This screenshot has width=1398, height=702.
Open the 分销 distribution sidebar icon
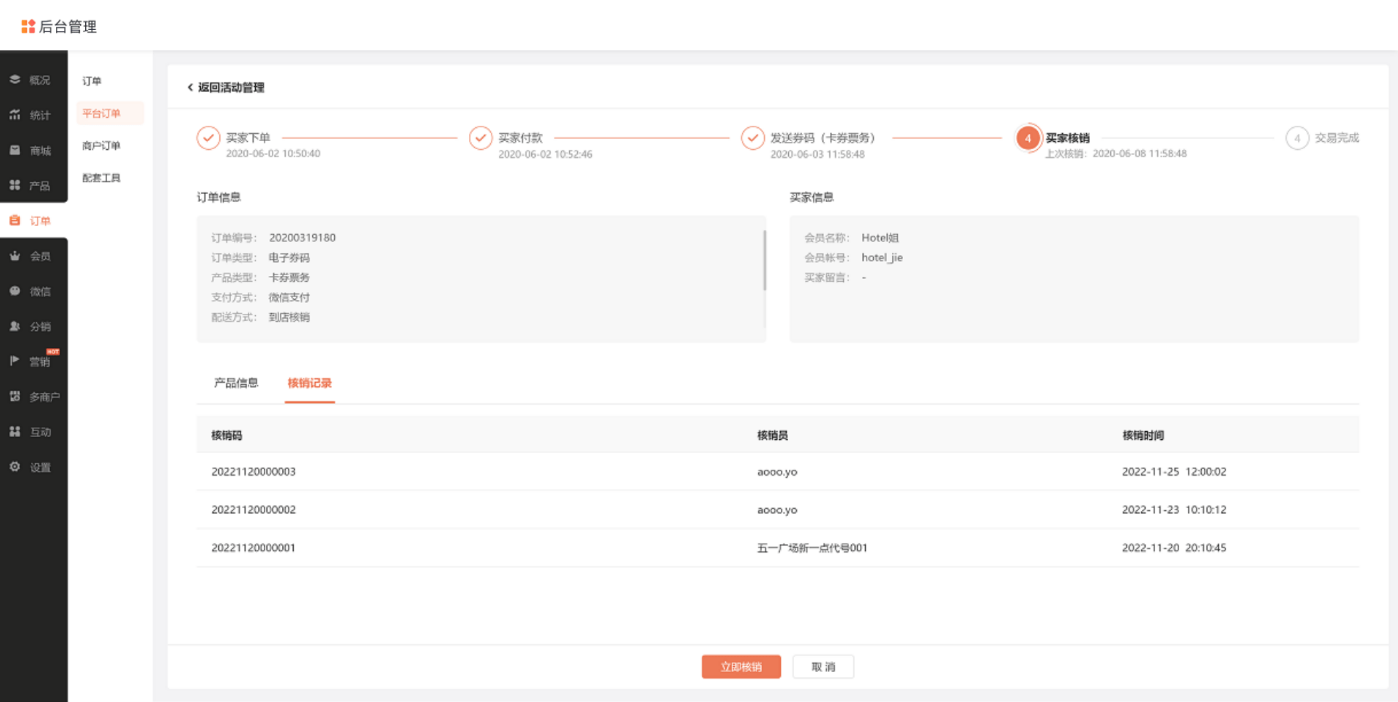pyautogui.click(x=15, y=326)
